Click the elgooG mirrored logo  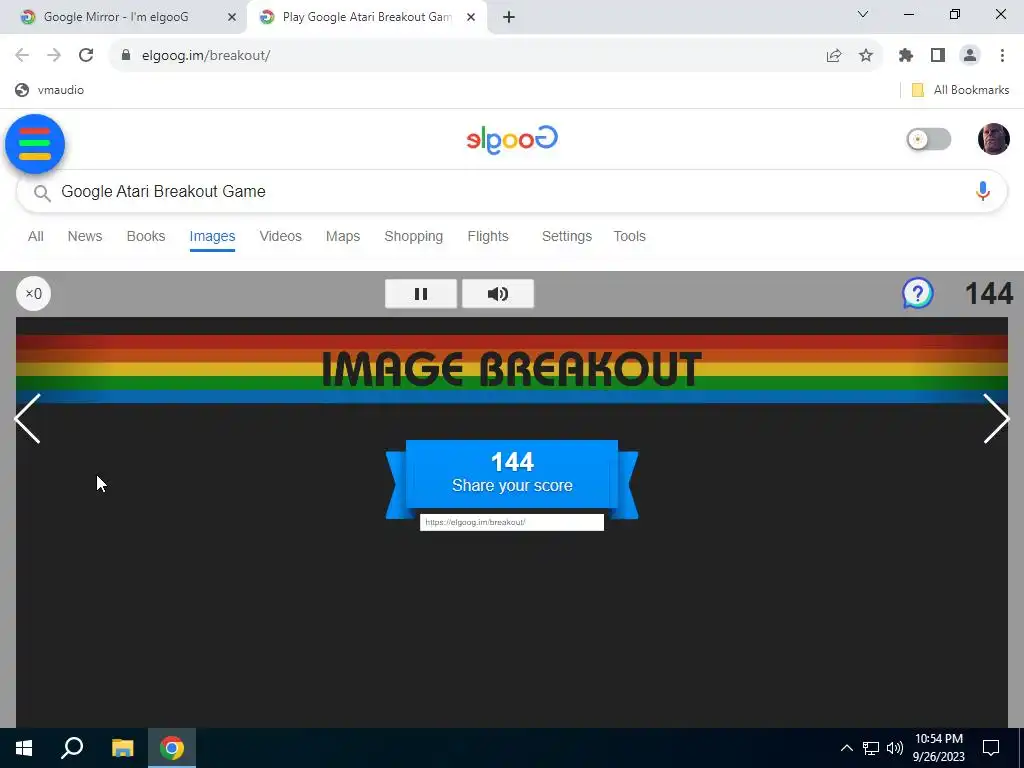tap(512, 139)
